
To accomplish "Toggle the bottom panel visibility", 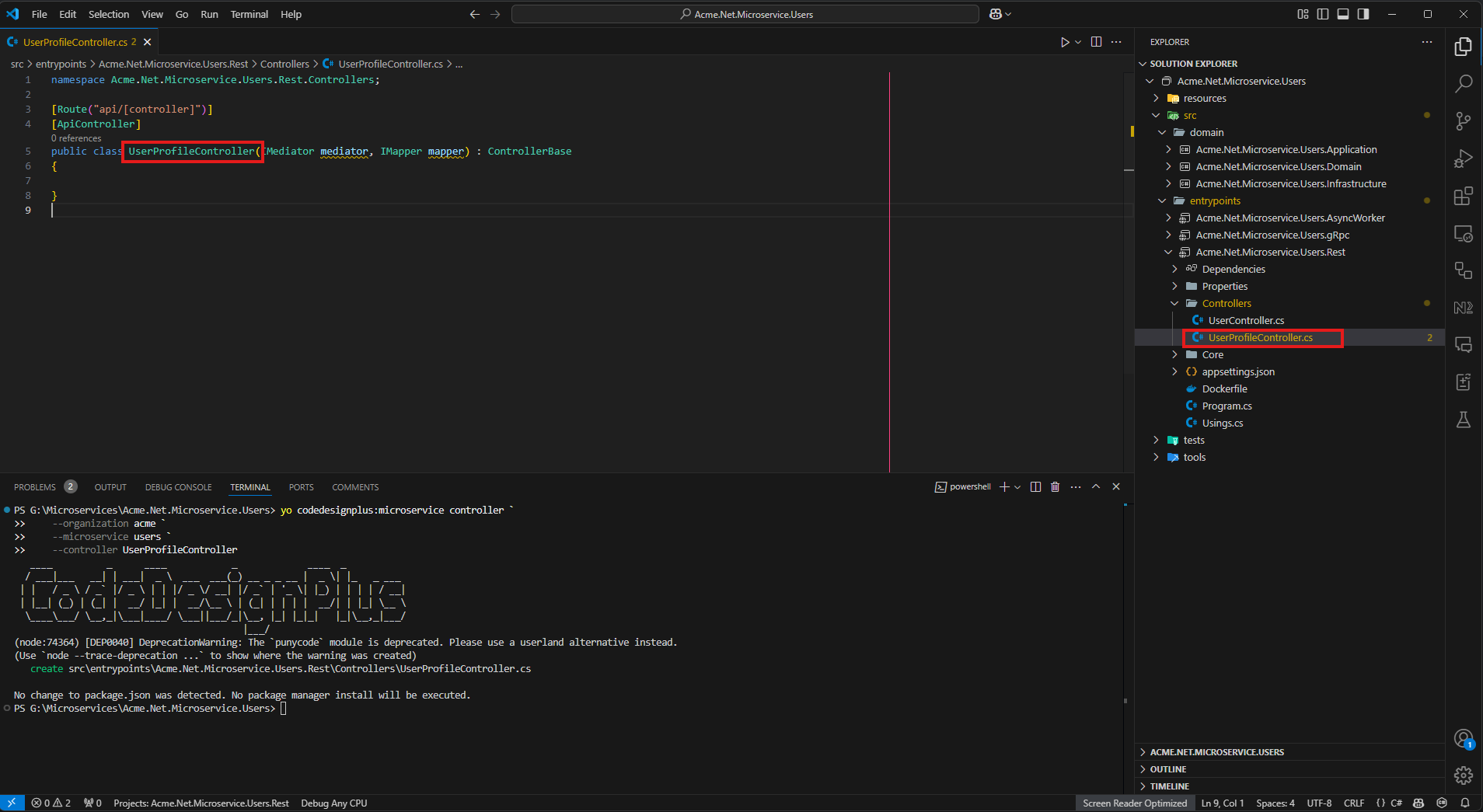I will [x=1343, y=14].
